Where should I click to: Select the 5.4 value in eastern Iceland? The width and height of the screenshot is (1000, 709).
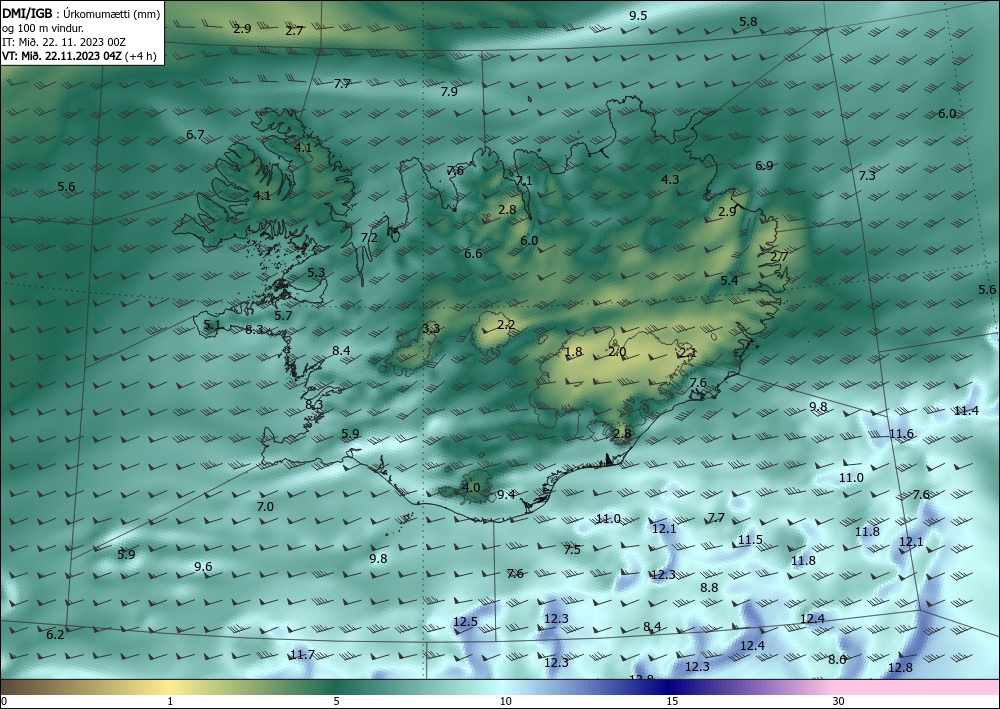pyautogui.click(x=730, y=281)
